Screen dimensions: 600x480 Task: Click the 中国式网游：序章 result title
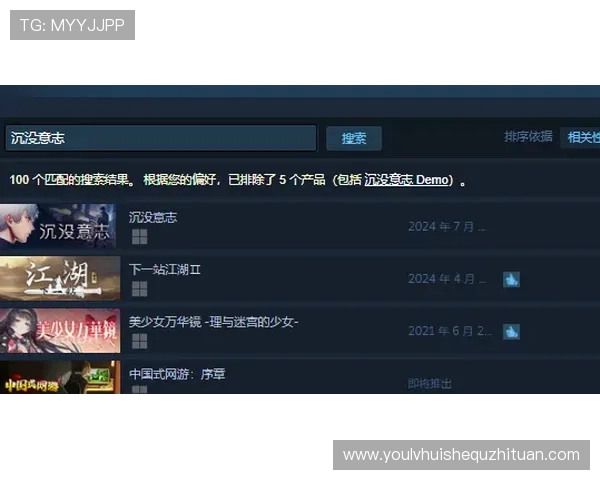click(x=177, y=374)
